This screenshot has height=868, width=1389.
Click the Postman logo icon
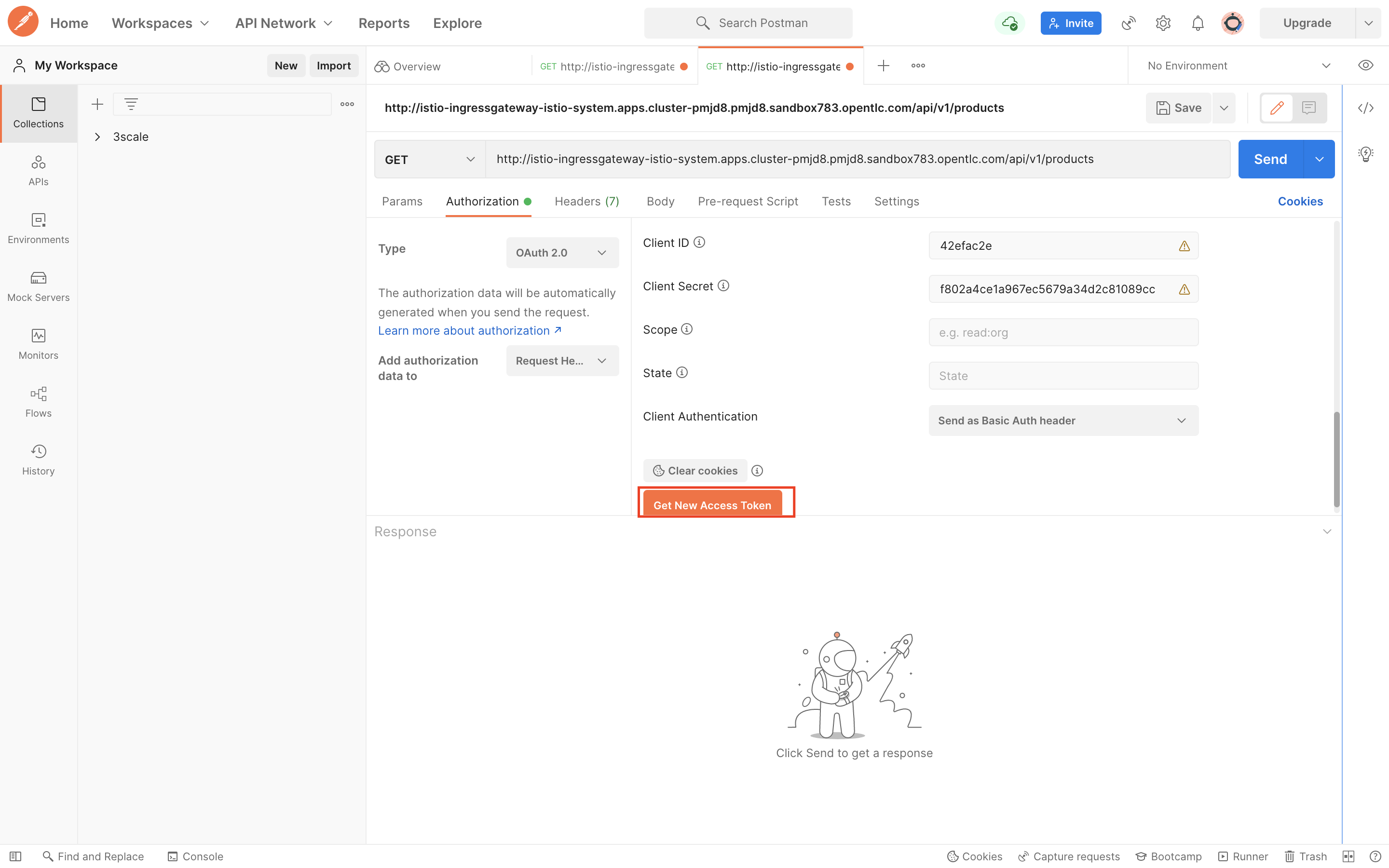point(23,22)
